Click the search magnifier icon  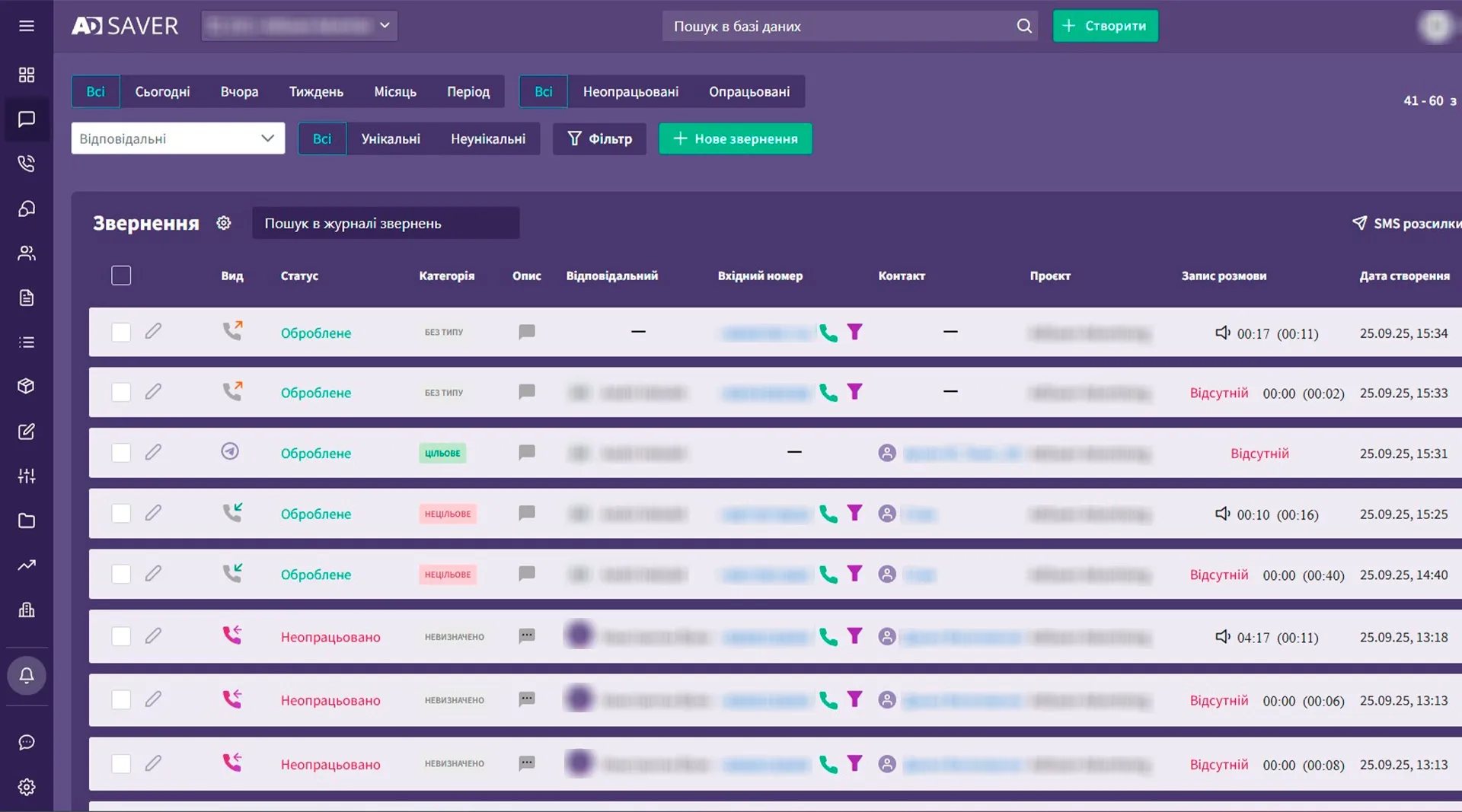click(x=1024, y=26)
